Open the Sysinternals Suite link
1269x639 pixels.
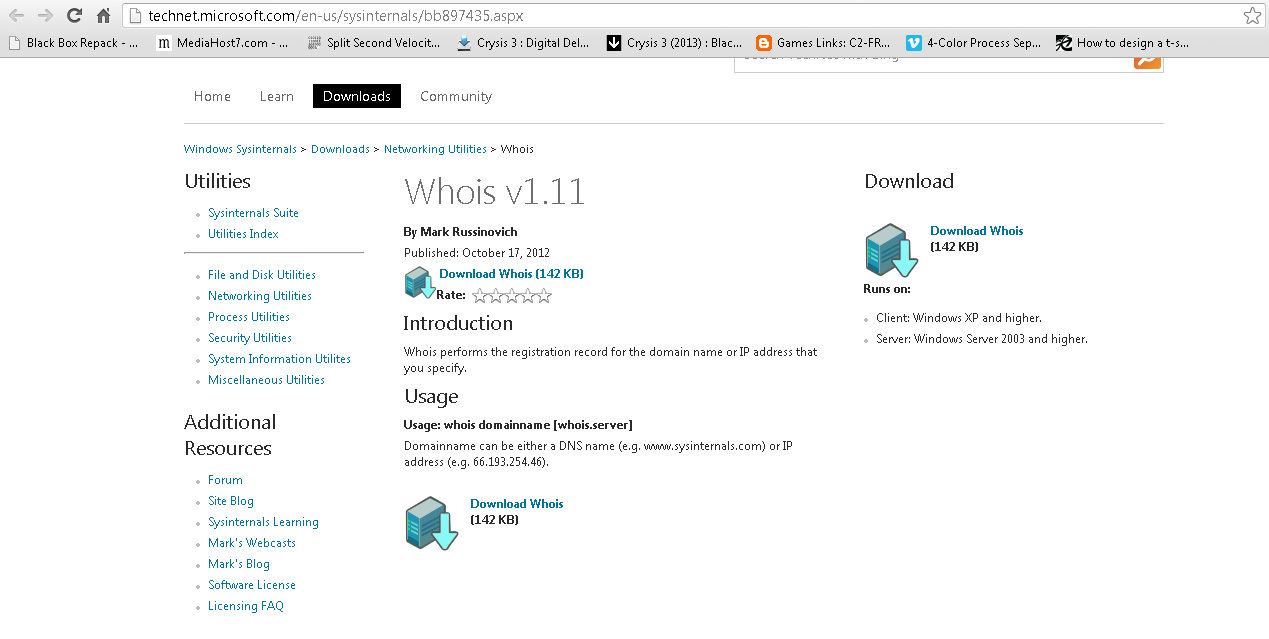click(x=253, y=212)
